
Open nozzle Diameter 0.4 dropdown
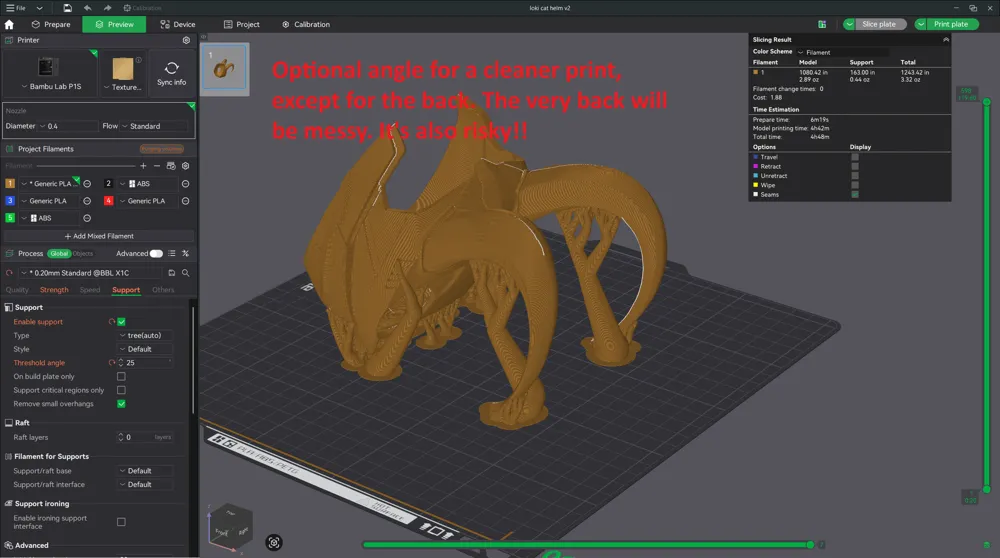pyautogui.click(x=67, y=126)
